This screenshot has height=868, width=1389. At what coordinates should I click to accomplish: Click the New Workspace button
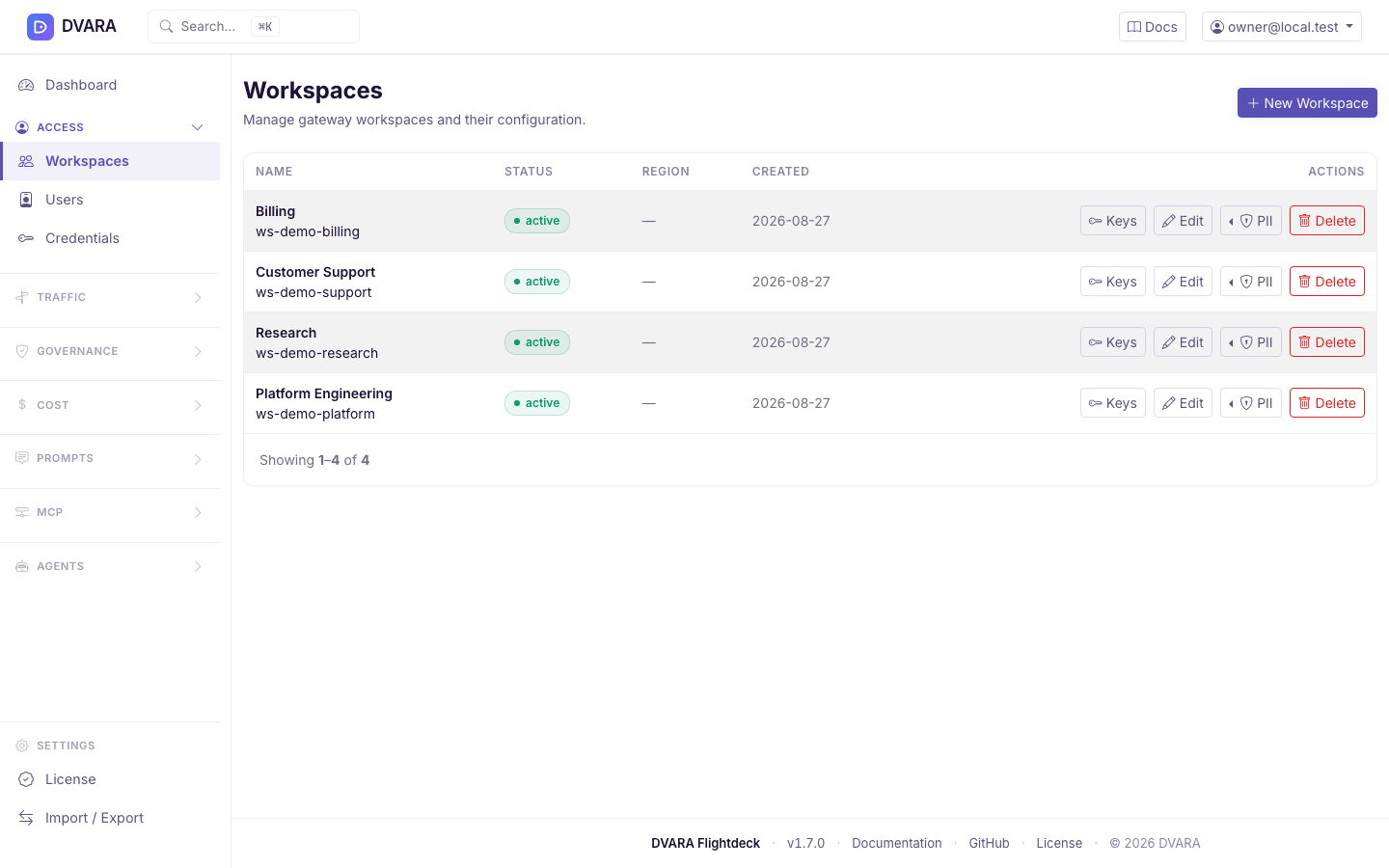[x=1307, y=103]
